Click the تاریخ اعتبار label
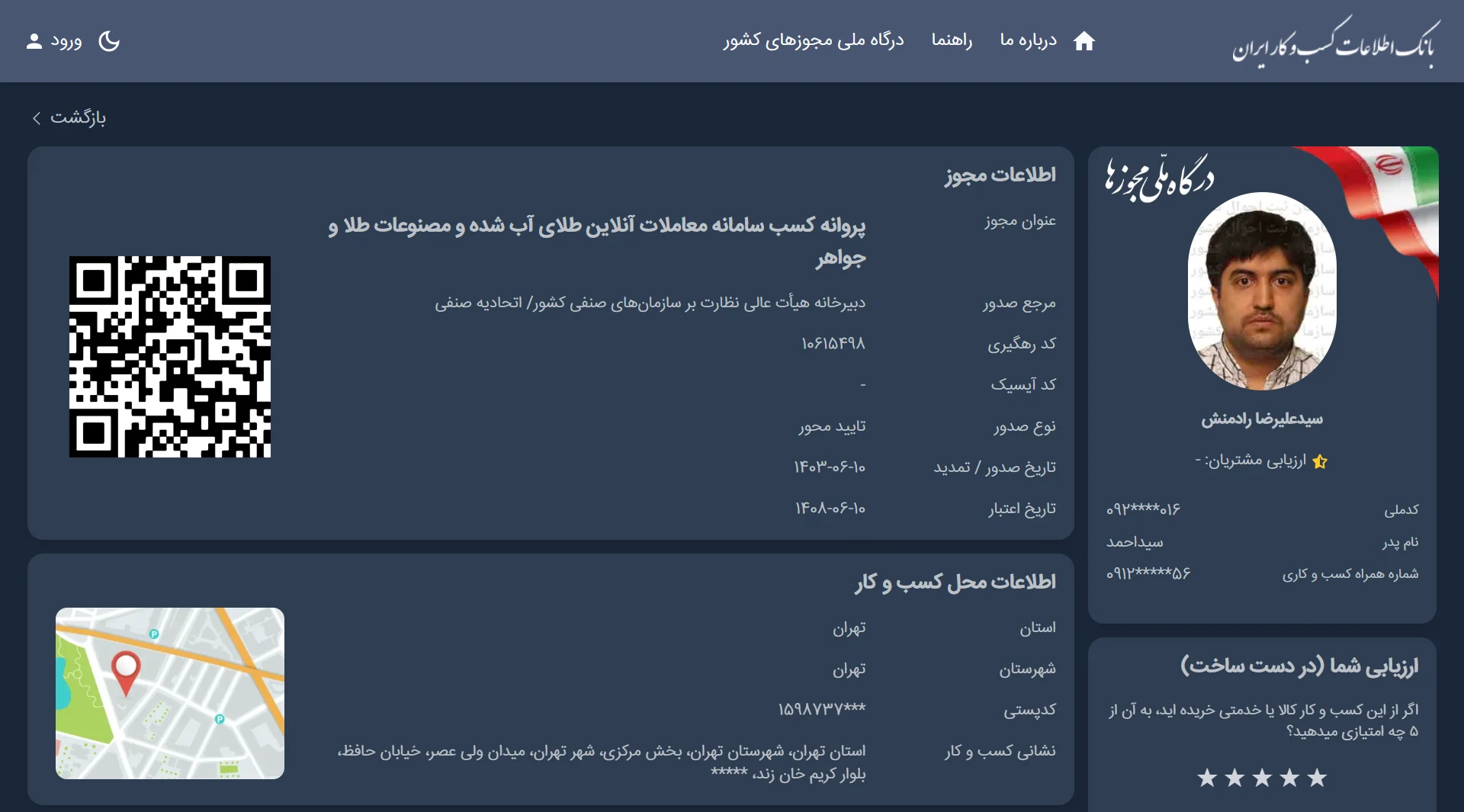The height and width of the screenshot is (812, 1464). pyautogui.click(x=1023, y=509)
